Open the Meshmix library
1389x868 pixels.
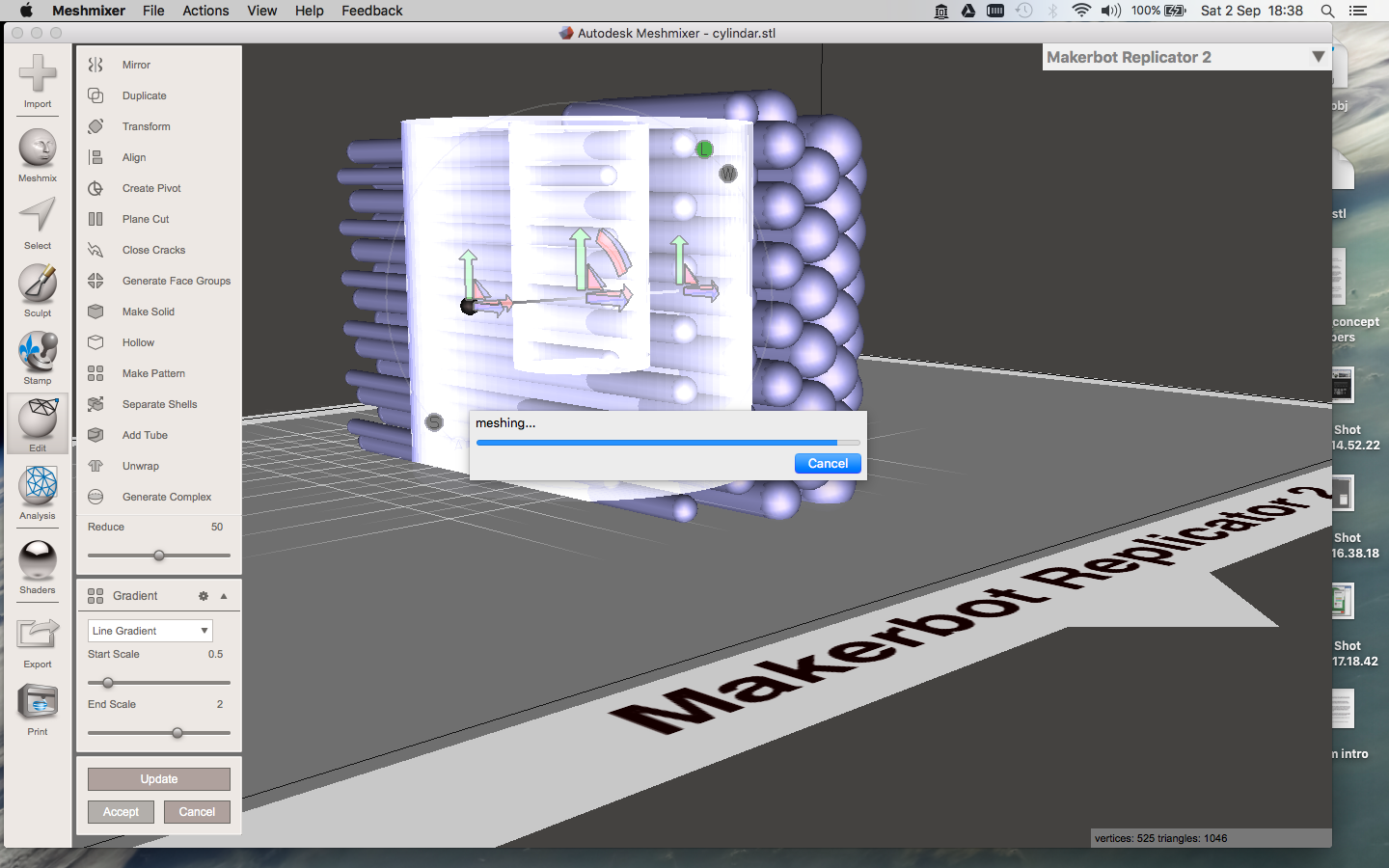pyautogui.click(x=38, y=155)
